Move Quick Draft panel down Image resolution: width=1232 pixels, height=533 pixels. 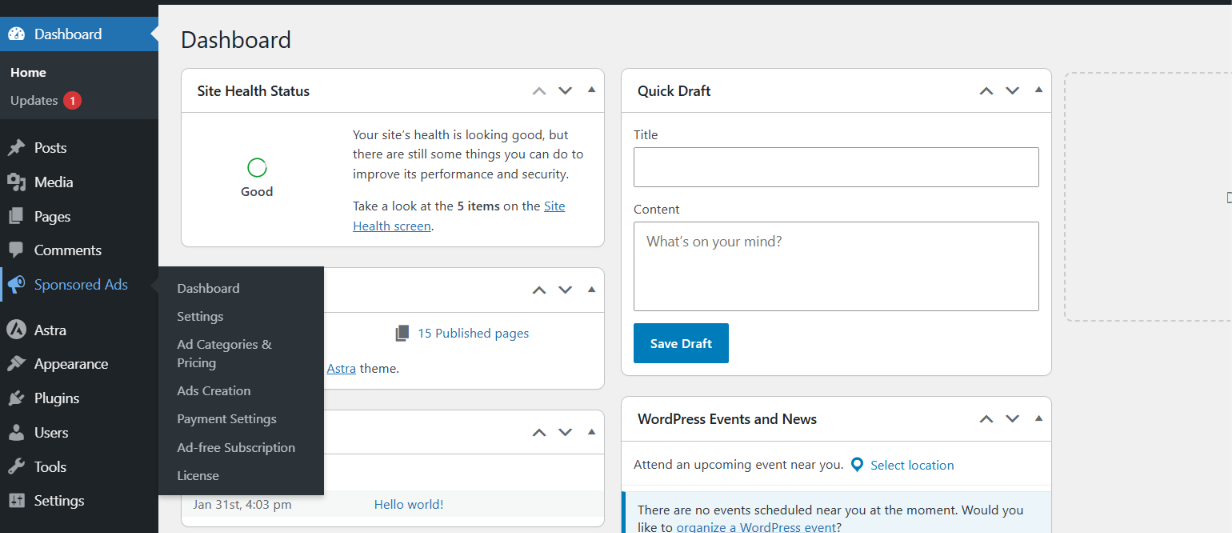tap(1012, 91)
